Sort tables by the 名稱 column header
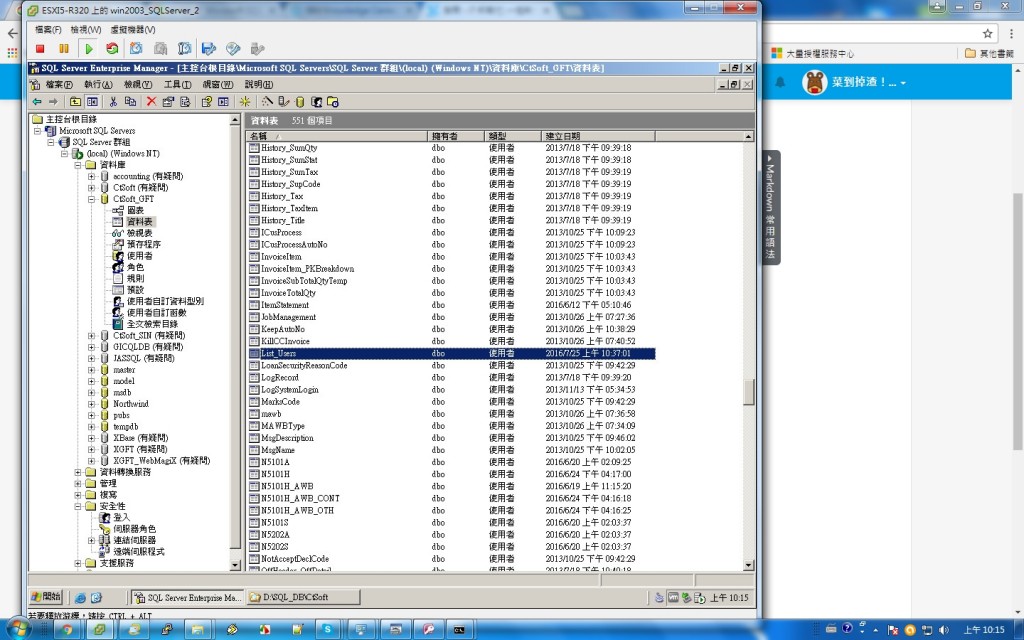 point(337,136)
